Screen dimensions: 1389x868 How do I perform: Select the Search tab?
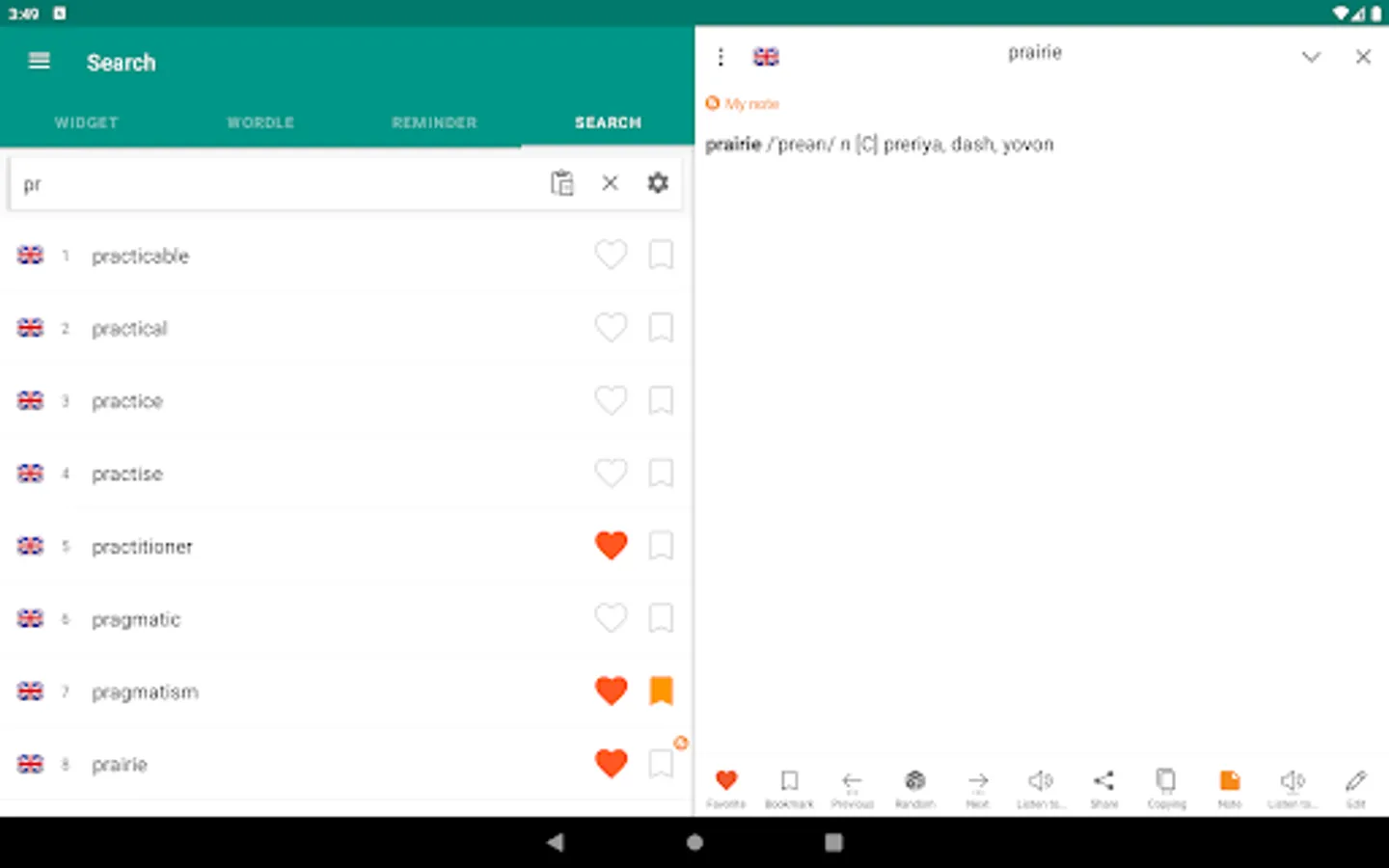pyautogui.click(x=608, y=122)
